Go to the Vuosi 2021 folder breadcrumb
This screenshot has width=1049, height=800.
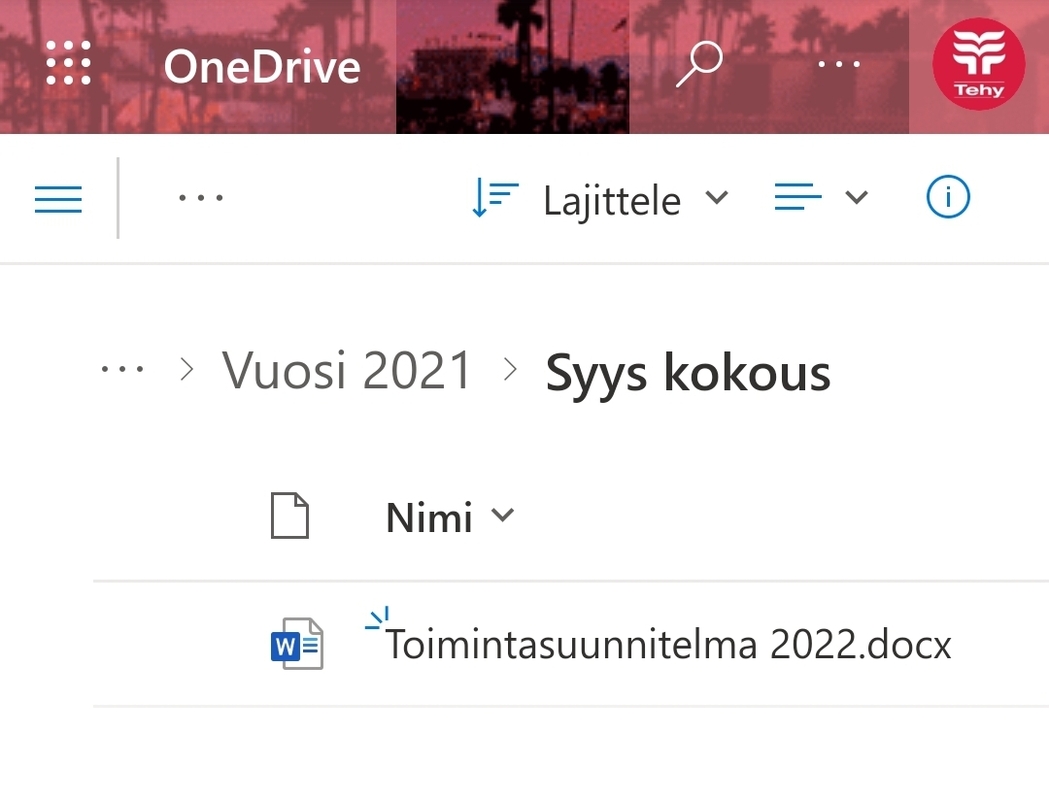coord(347,371)
